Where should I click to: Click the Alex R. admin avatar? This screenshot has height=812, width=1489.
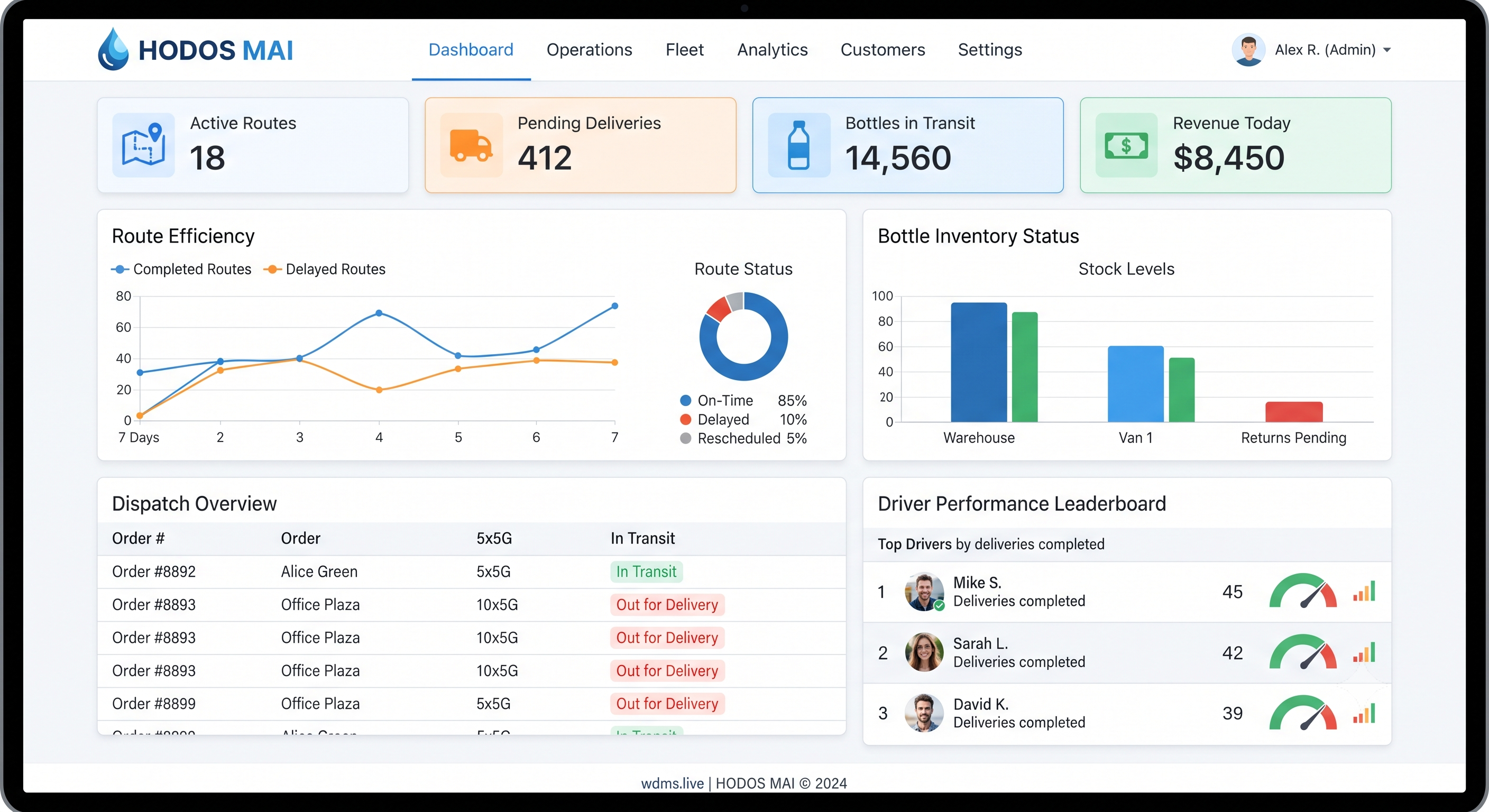click(x=1248, y=50)
